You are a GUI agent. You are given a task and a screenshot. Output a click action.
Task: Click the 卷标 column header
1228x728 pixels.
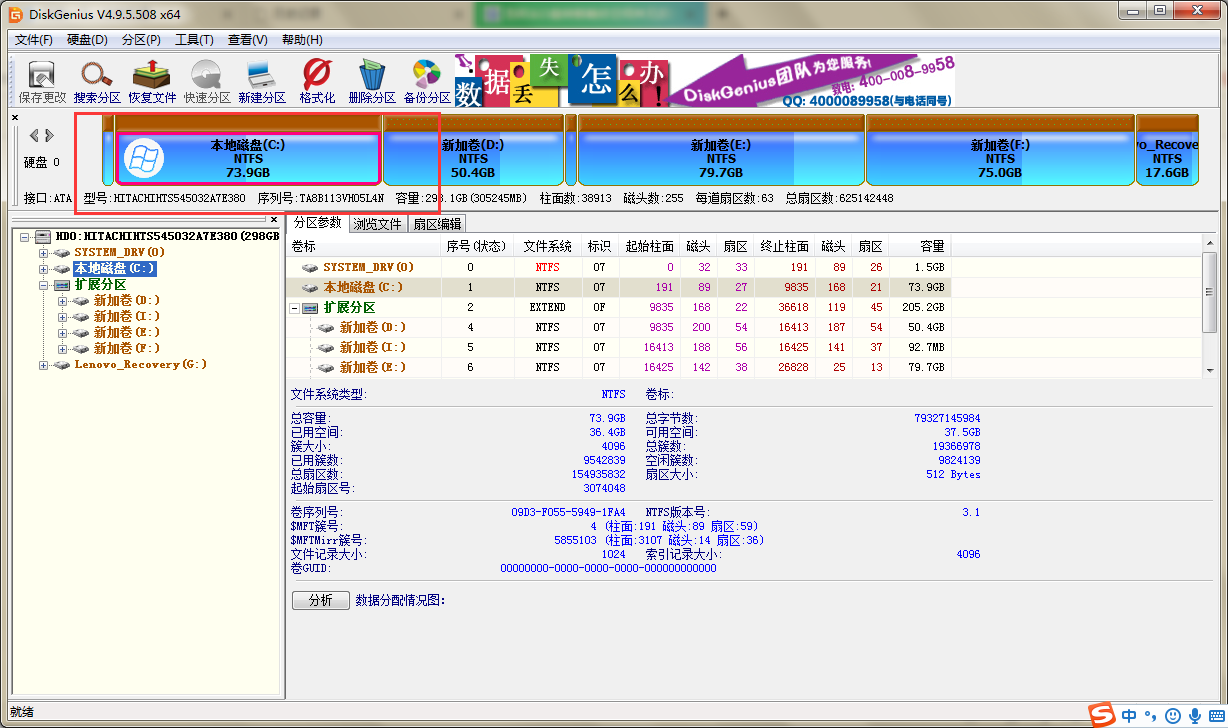(x=363, y=246)
